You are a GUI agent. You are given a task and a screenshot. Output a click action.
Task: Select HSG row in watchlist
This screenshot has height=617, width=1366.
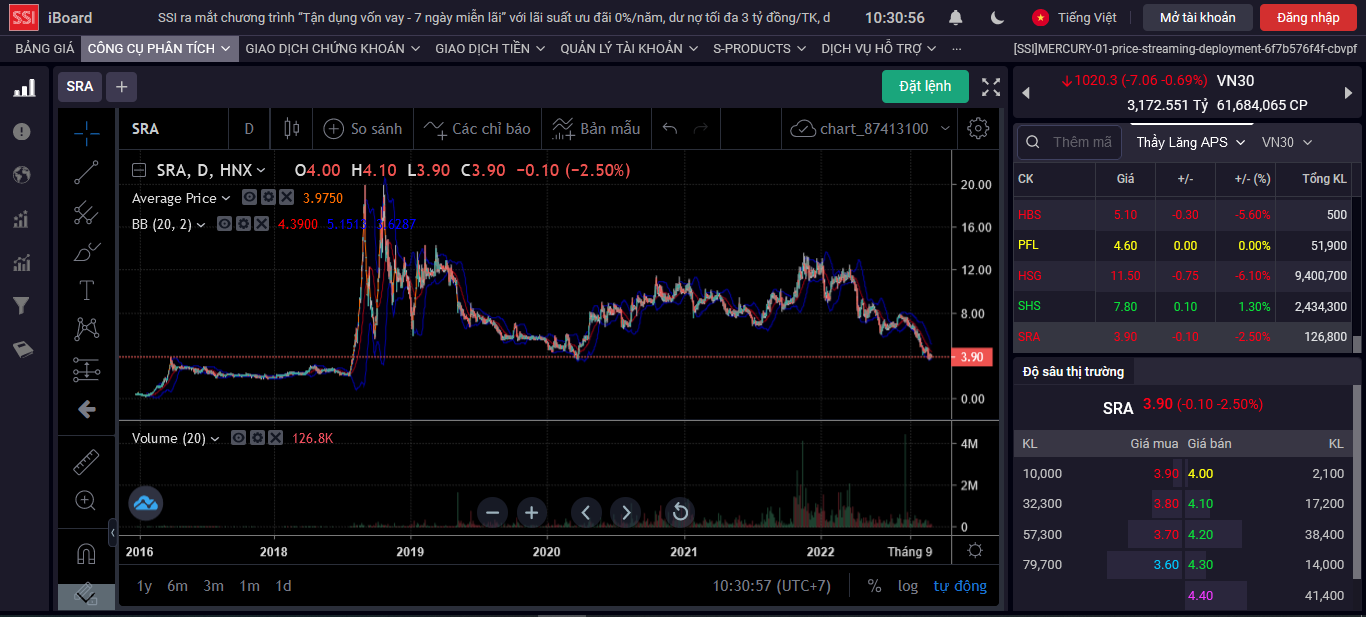click(x=1183, y=275)
